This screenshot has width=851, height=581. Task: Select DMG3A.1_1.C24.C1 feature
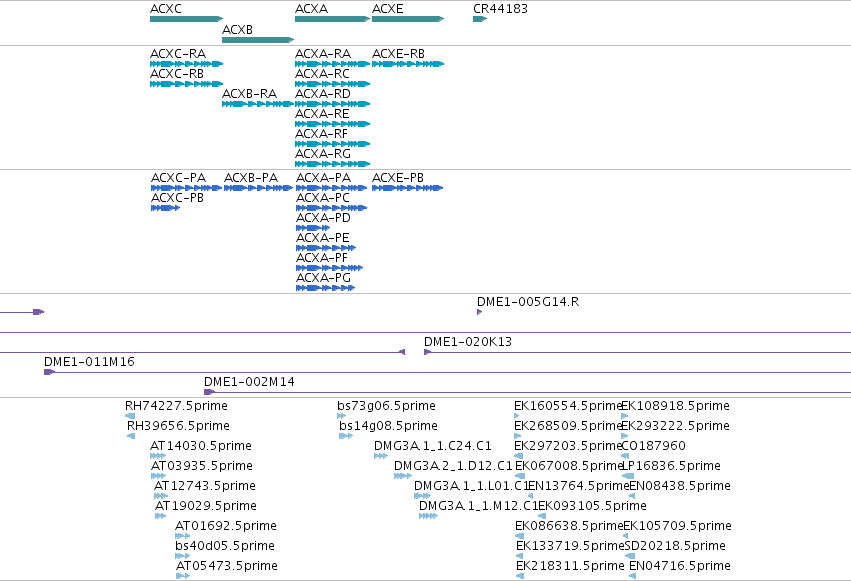pos(381,457)
